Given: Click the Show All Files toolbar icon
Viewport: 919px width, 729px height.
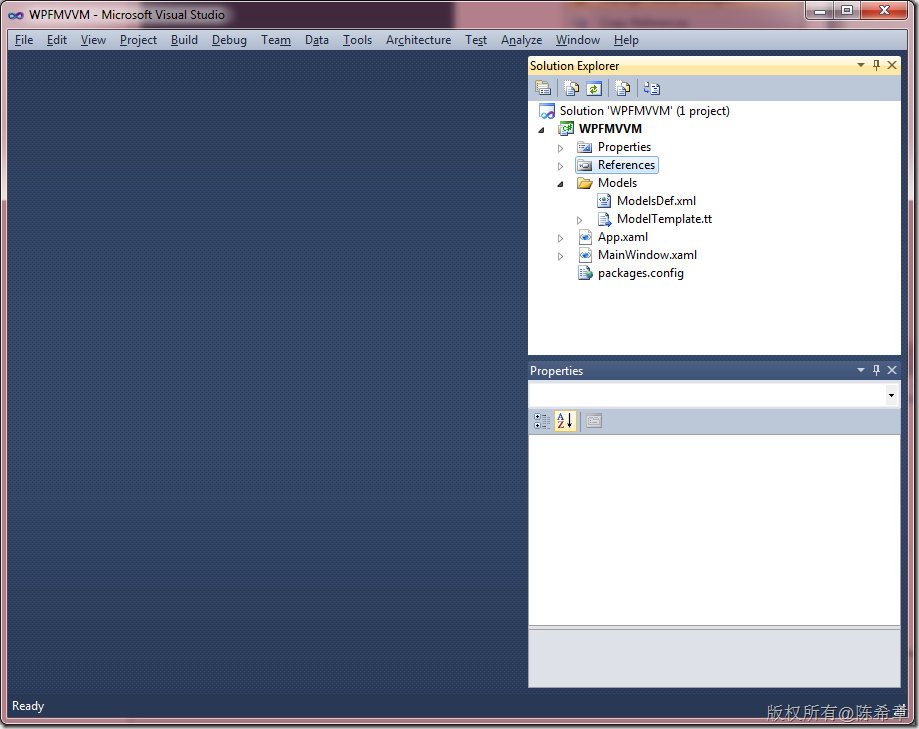Looking at the screenshot, I should 571,88.
